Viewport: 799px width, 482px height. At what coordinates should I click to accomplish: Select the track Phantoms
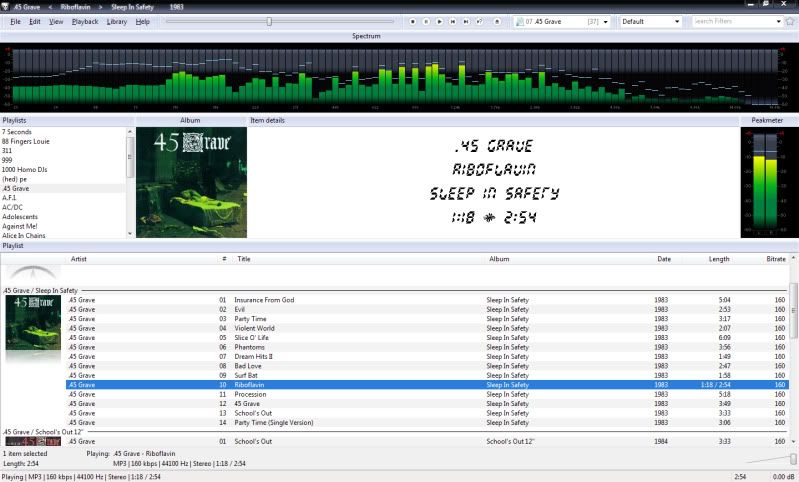pyautogui.click(x=427, y=347)
